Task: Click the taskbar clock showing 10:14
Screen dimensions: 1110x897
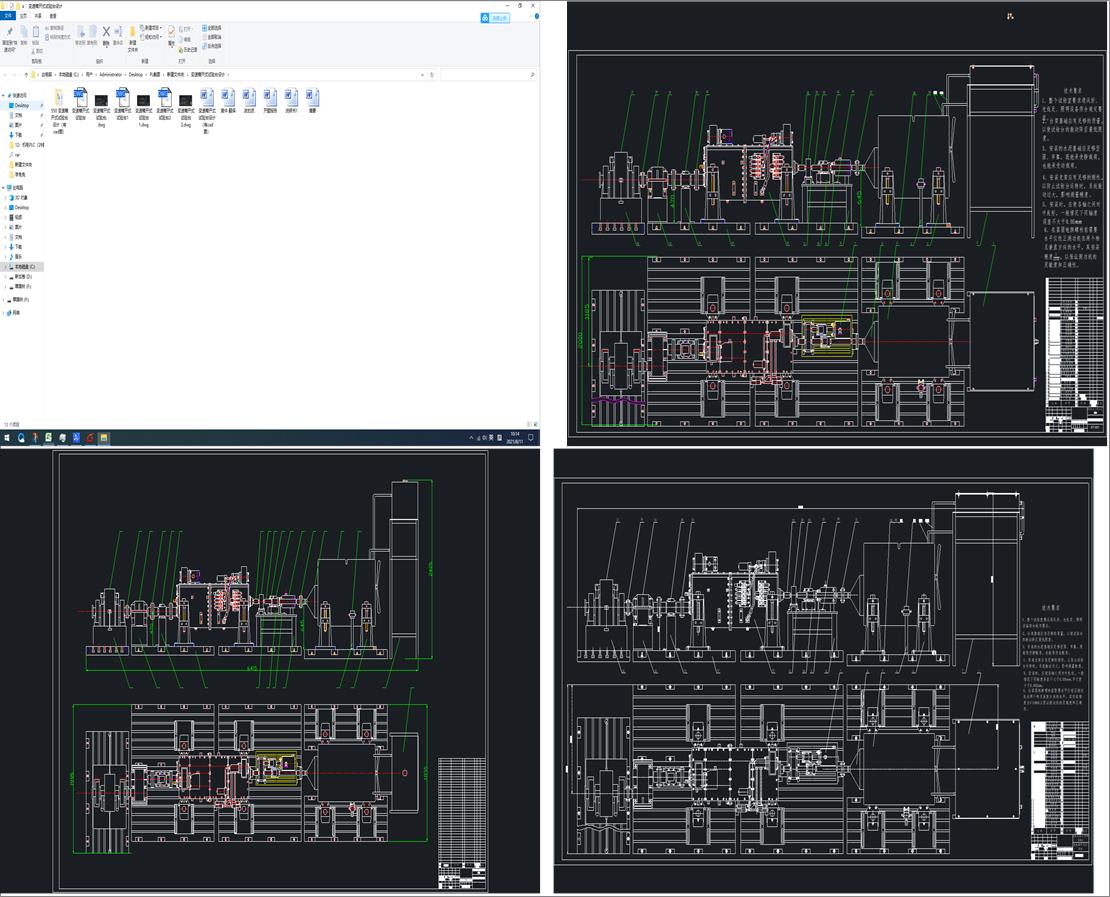Action: [515, 438]
